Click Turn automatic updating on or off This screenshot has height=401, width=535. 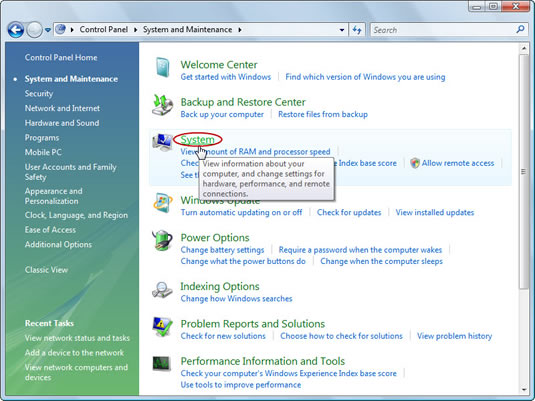[241, 213]
